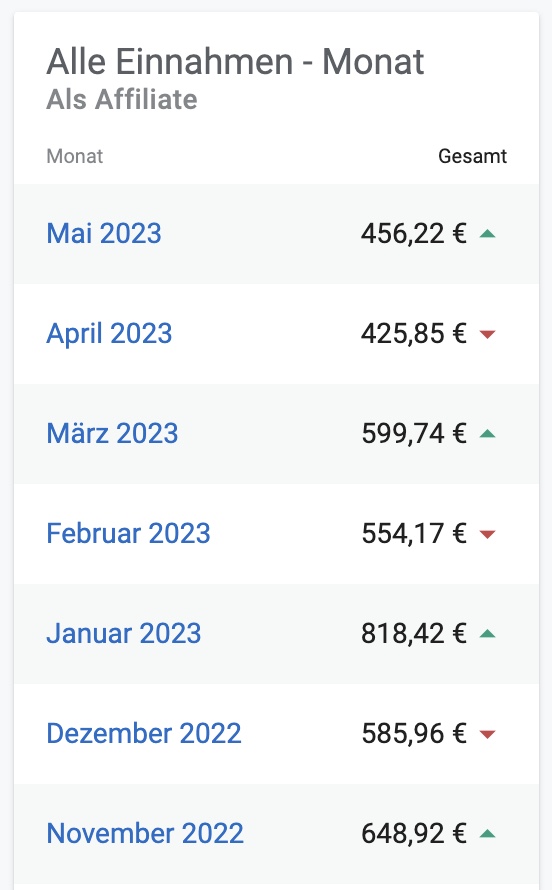The width and height of the screenshot is (552, 890).
Task: Click the red down arrow beside Dezember 2022
Action: (487, 734)
